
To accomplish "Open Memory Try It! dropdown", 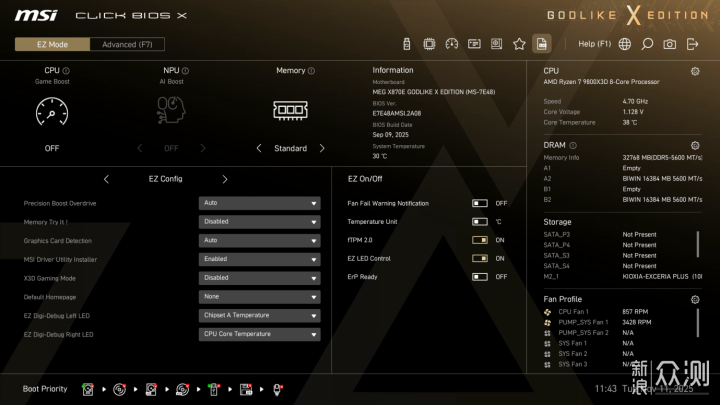I will pyautogui.click(x=259, y=222).
